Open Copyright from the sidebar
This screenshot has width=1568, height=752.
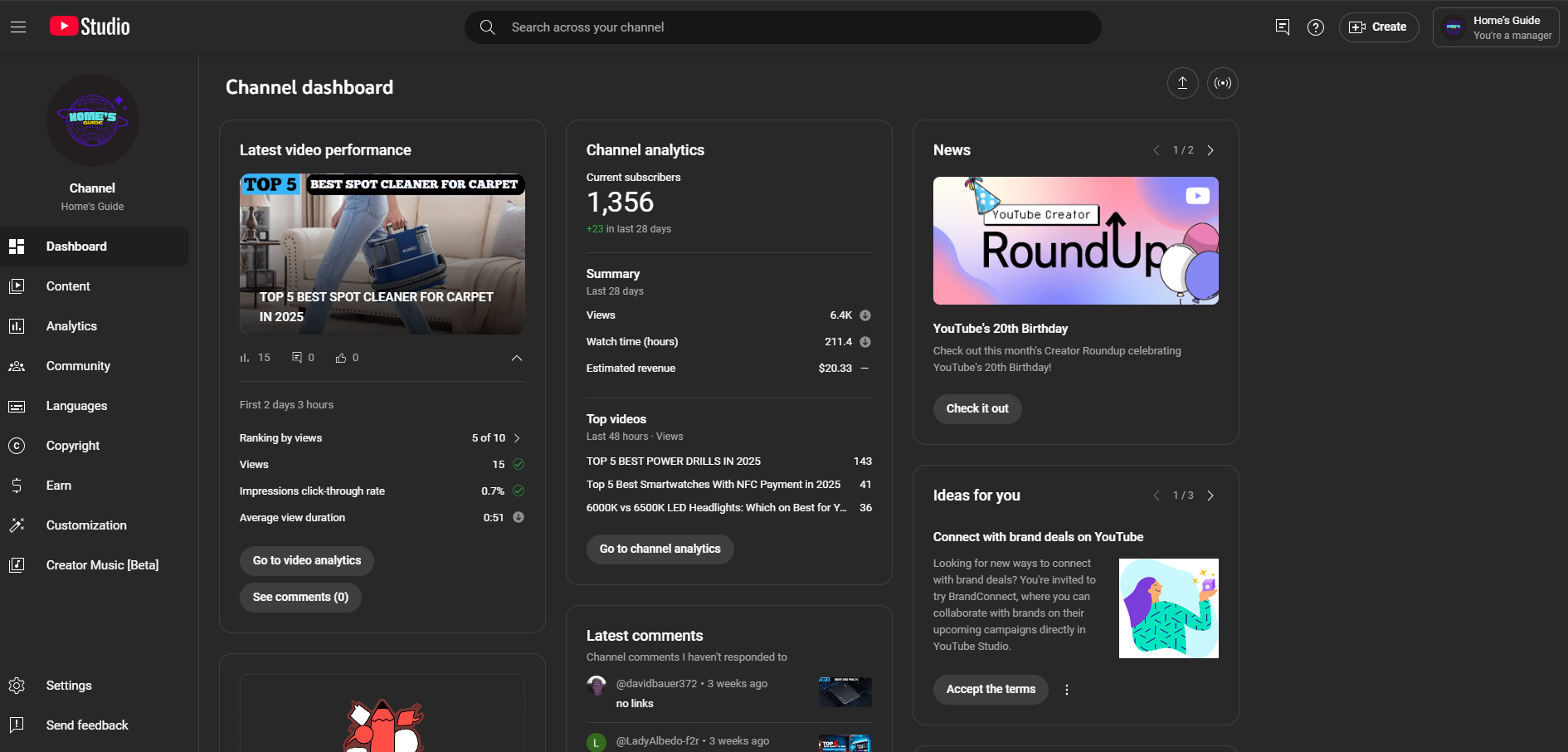point(95,446)
